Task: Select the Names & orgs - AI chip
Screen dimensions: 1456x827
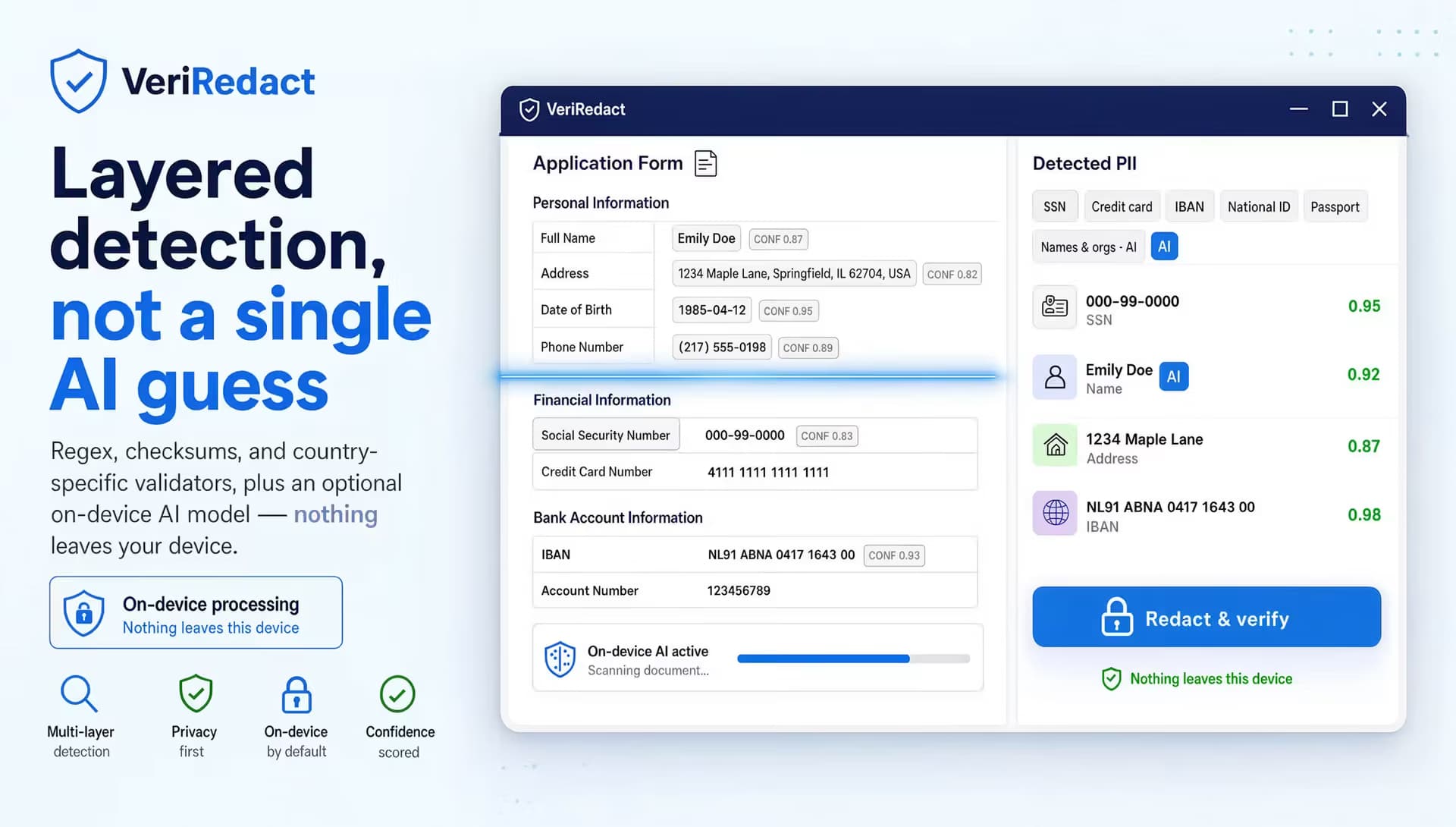Action: [1088, 247]
